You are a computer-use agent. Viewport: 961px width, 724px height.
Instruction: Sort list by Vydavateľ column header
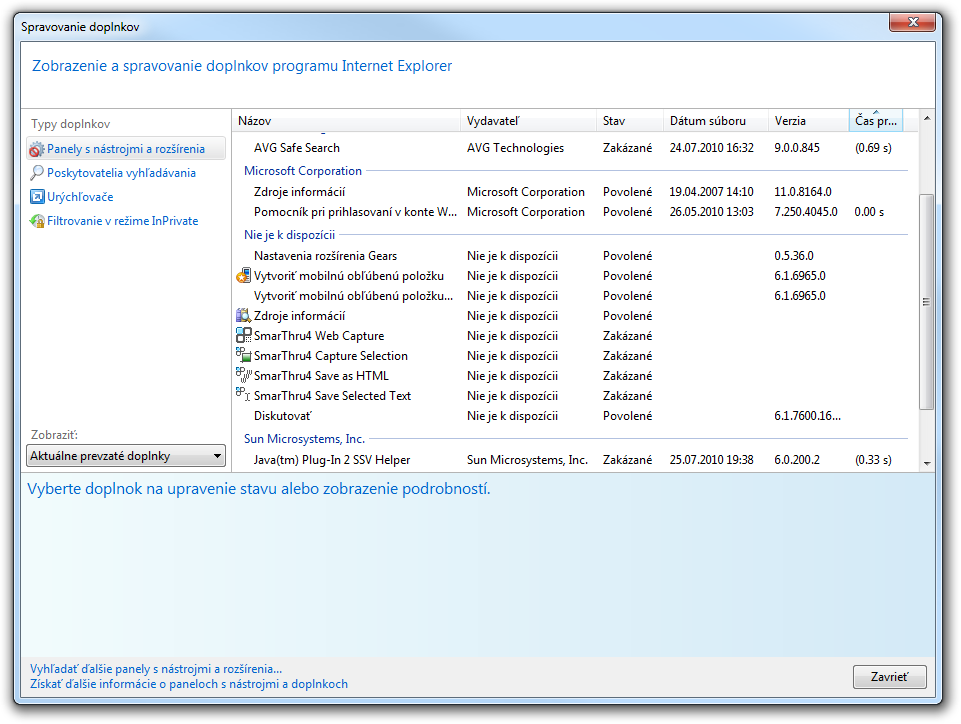click(528, 121)
